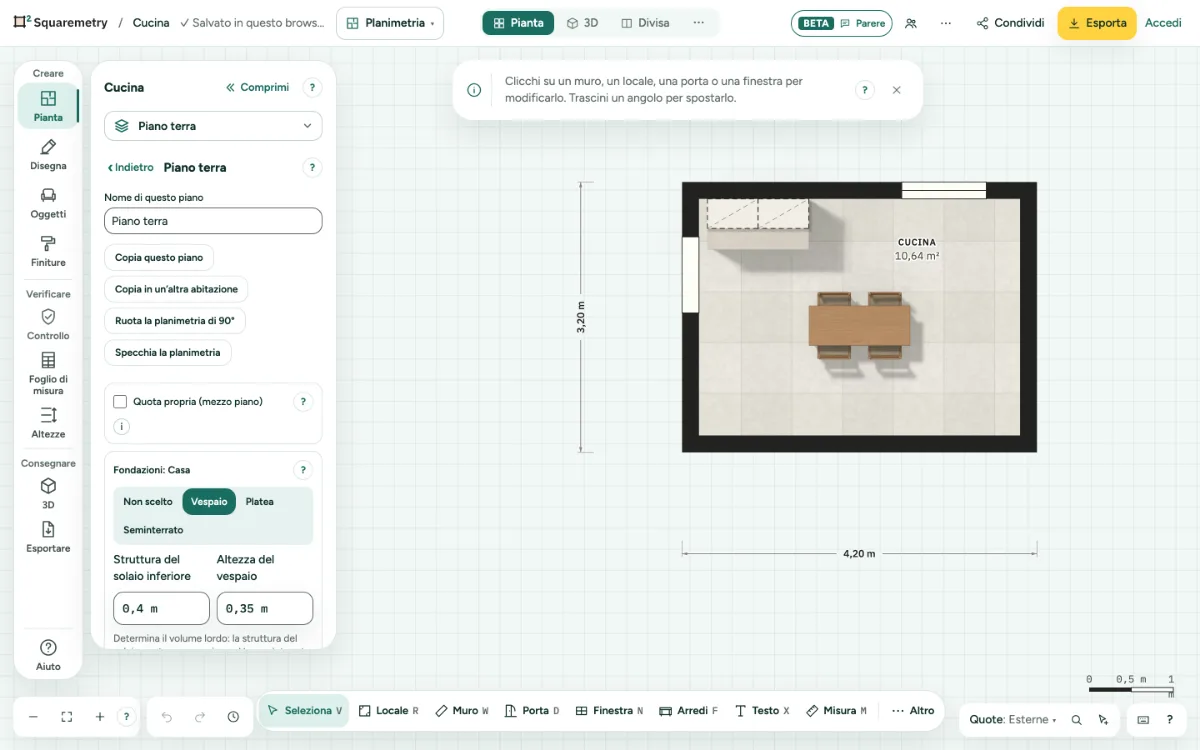Select the Seminterrato foundation option
The width and height of the screenshot is (1200, 750).
[x=153, y=530]
